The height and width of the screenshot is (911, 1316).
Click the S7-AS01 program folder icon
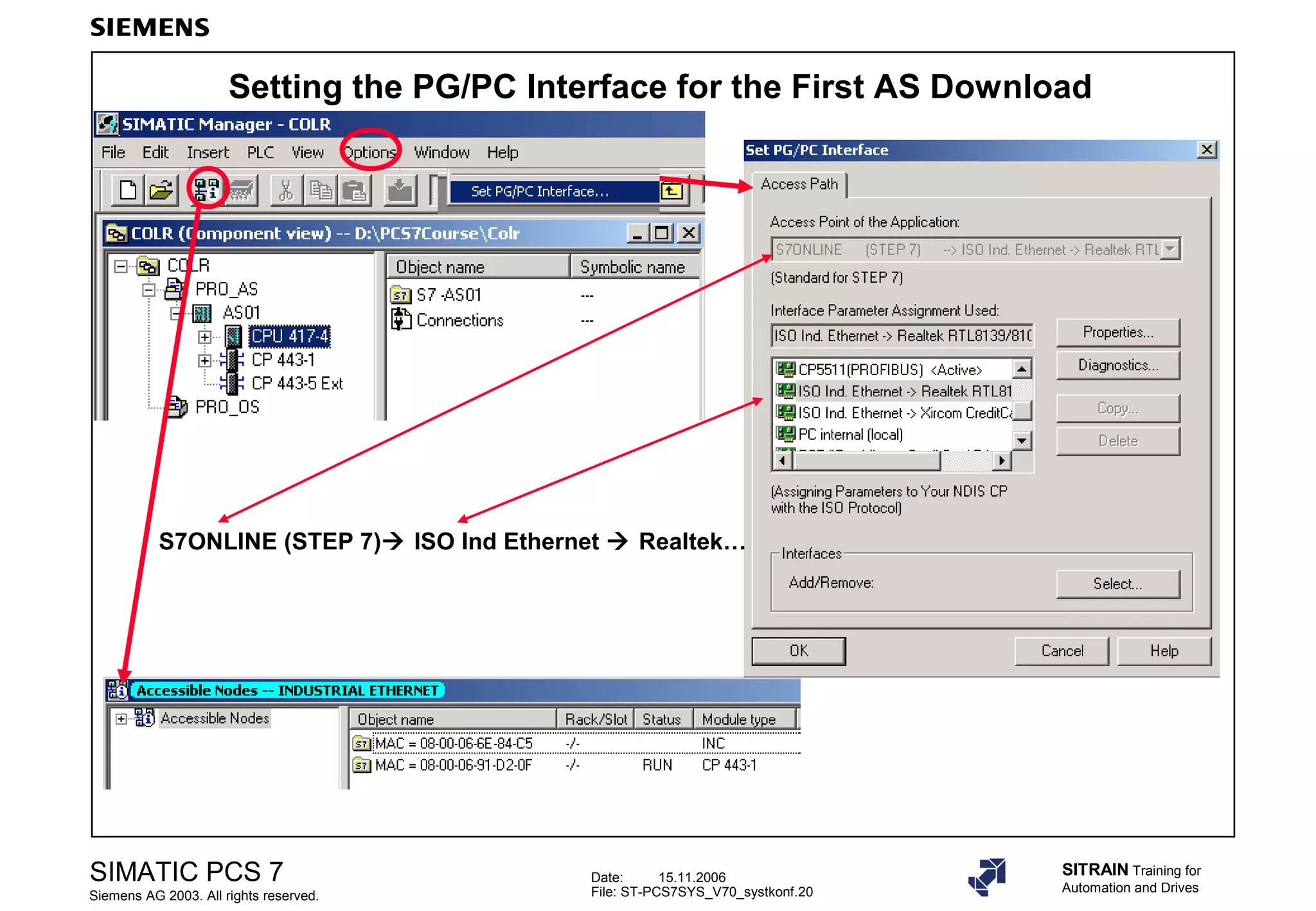pos(401,295)
